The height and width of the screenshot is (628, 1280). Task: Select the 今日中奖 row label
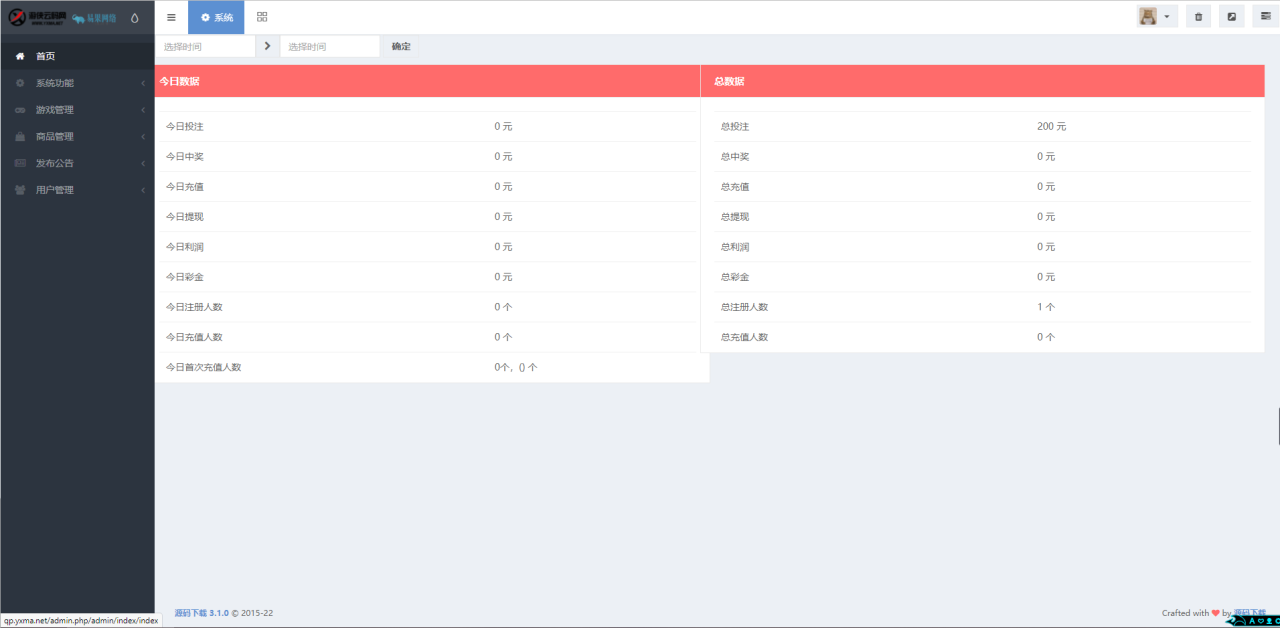185,157
